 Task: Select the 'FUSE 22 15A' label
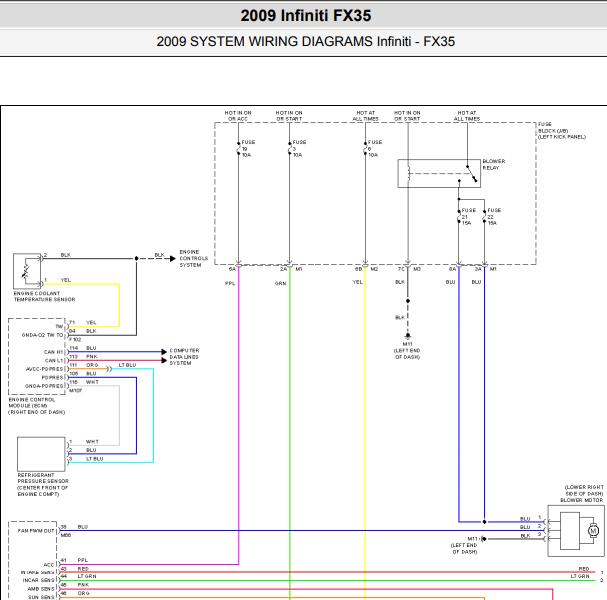tap(494, 217)
